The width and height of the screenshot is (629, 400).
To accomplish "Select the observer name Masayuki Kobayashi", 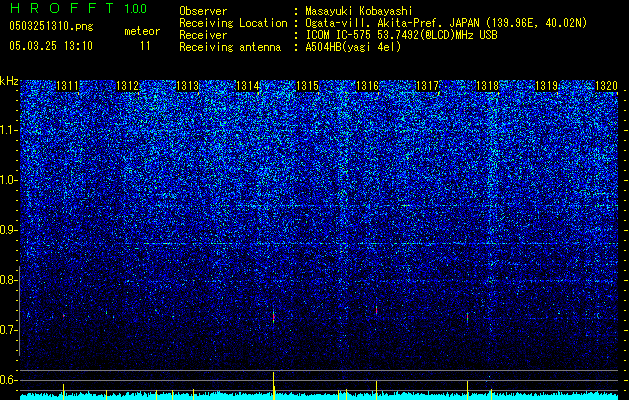I will 358,11.
